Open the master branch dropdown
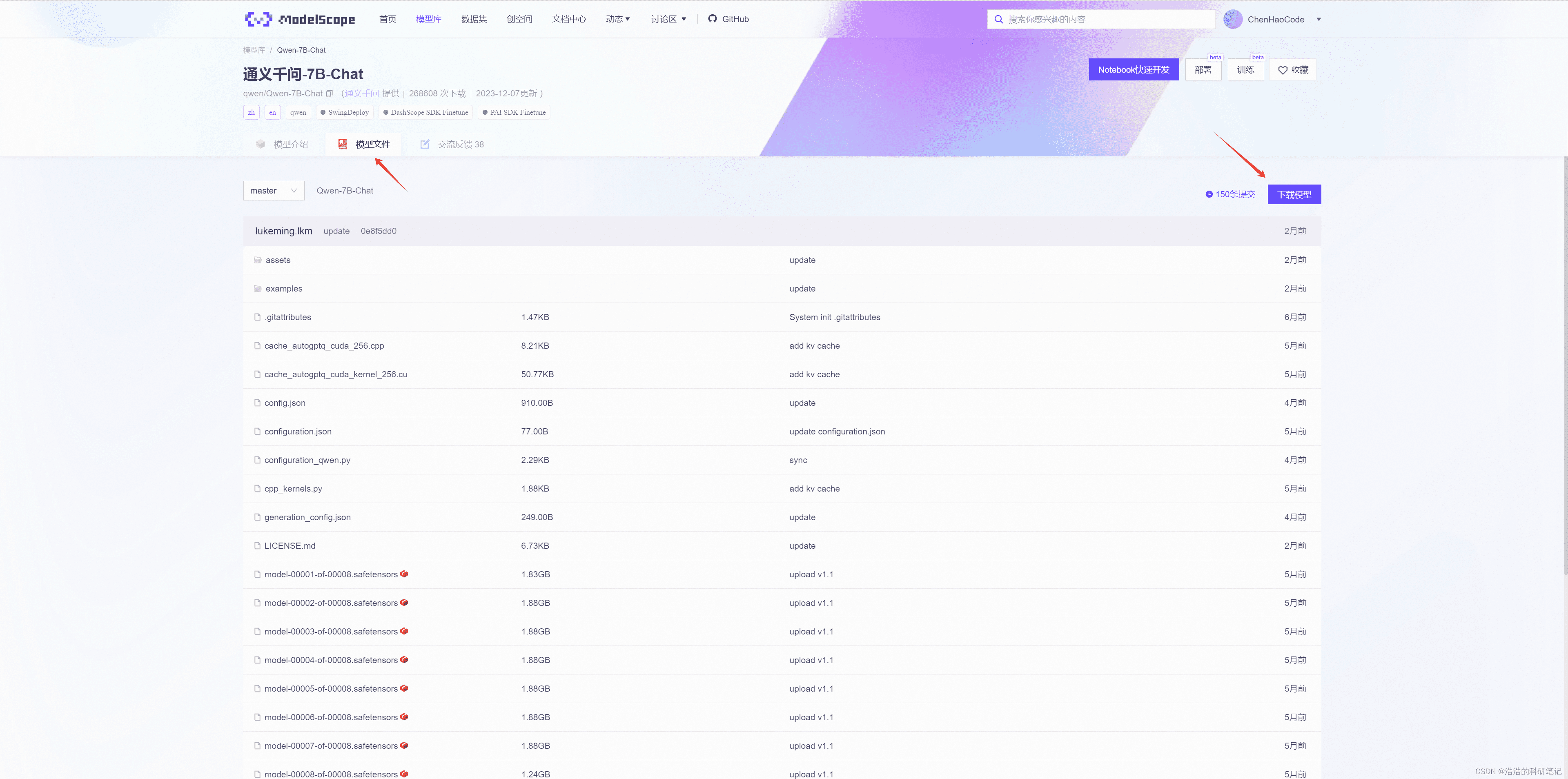Image resolution: width=1568 pixels, height=779 pixels. [x=273, y=191]
